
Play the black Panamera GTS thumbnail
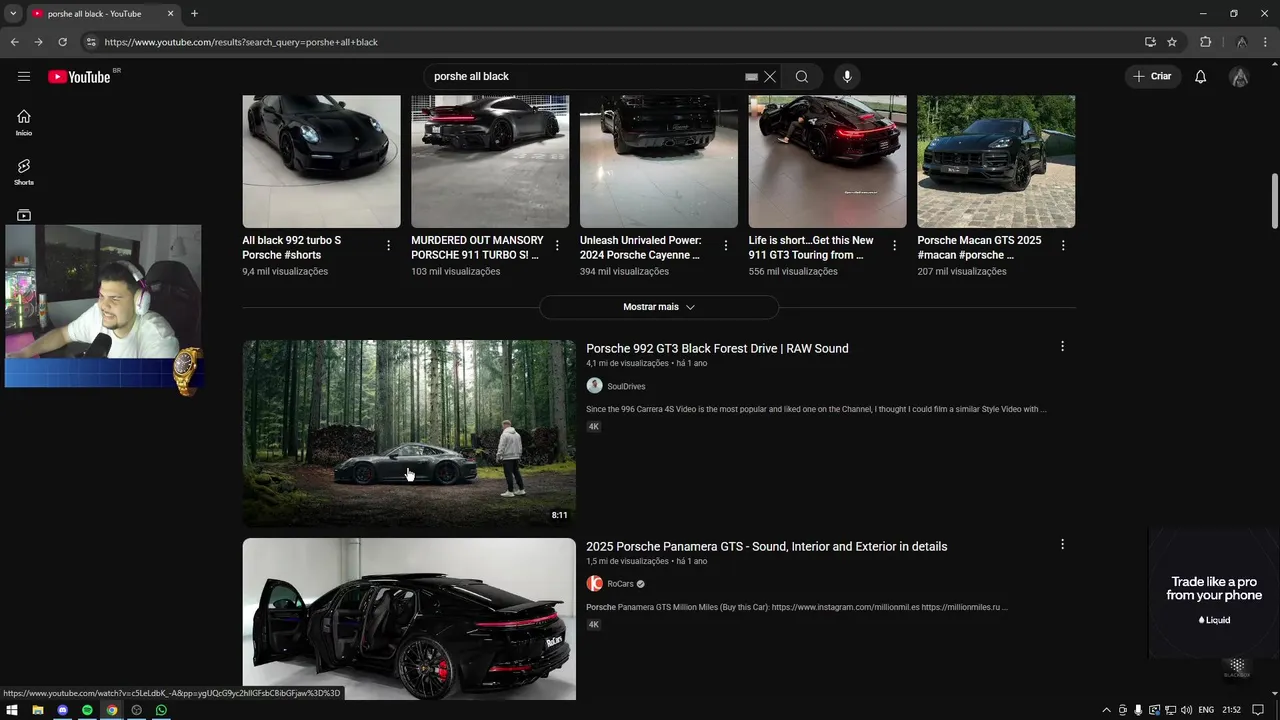click(x=409, y=619)
